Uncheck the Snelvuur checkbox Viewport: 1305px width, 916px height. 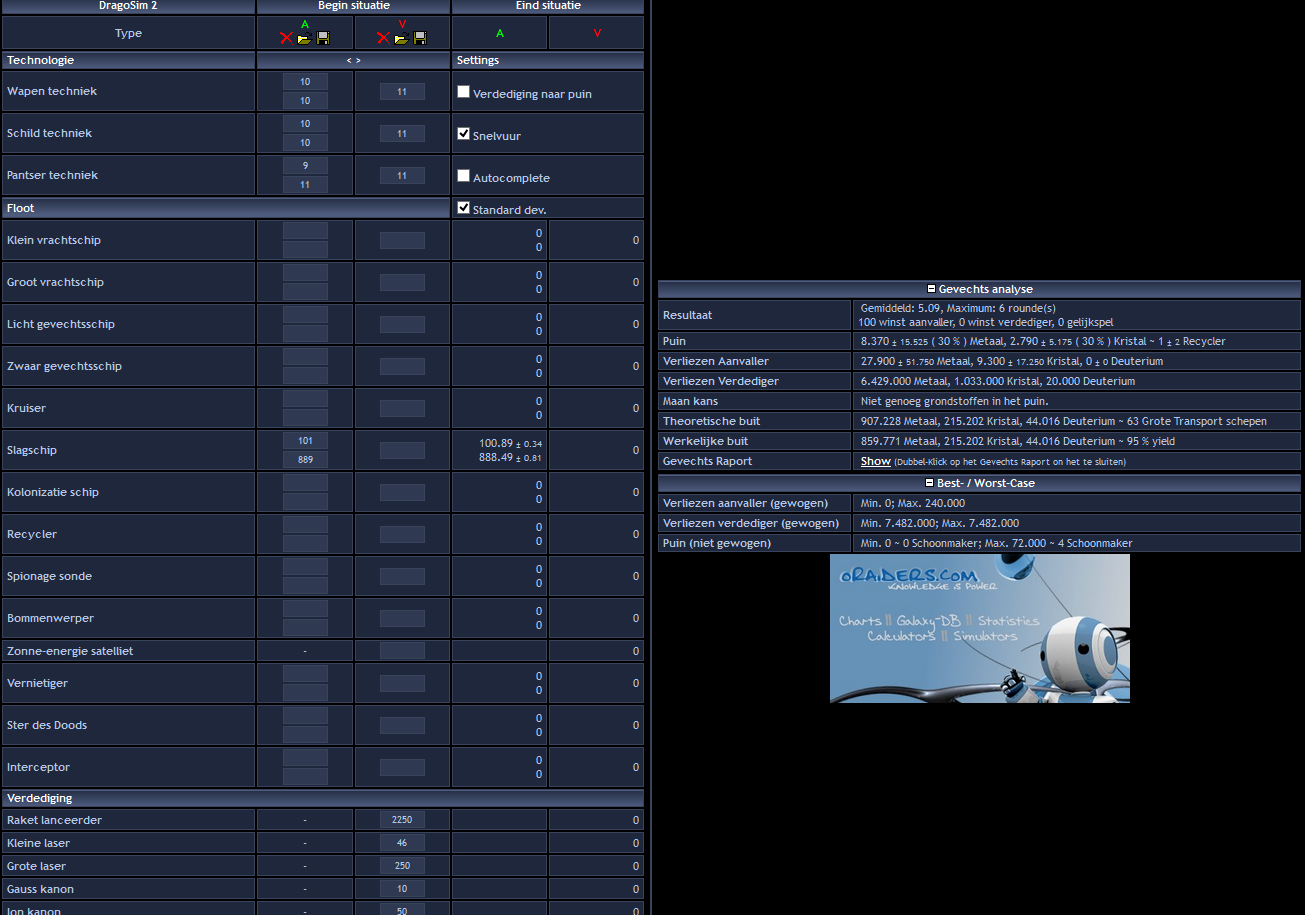click(x=463, y=134)
